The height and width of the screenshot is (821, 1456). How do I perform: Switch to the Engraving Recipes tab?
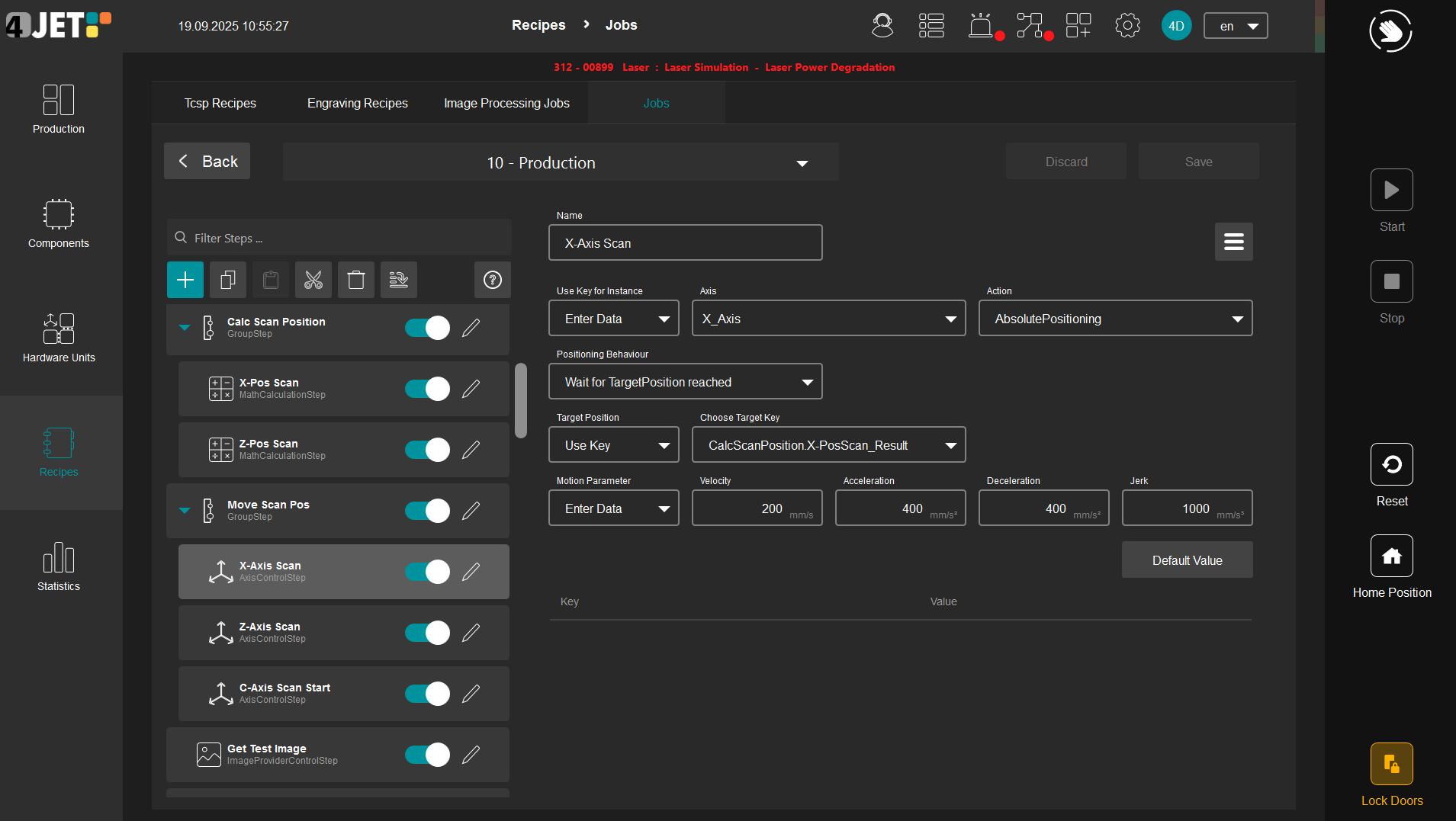click(357, 104)
